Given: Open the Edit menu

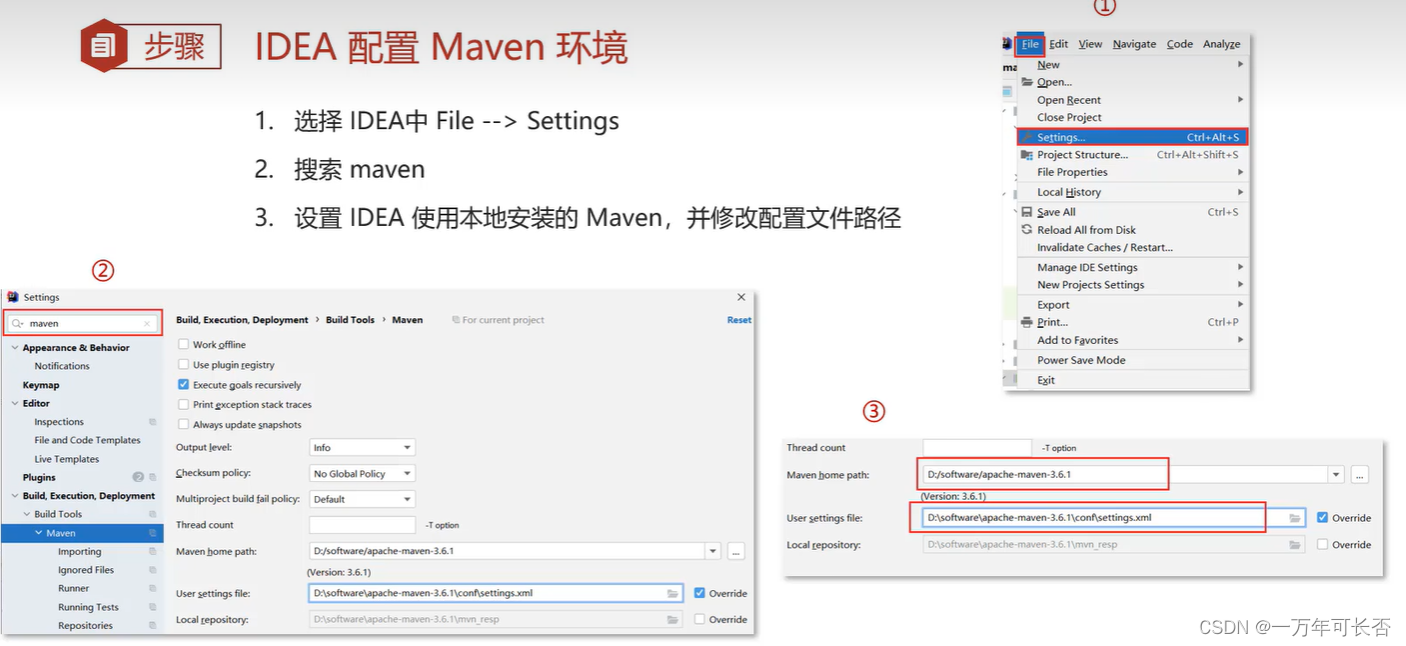Looking at the screenshot, I should 1058,44.
